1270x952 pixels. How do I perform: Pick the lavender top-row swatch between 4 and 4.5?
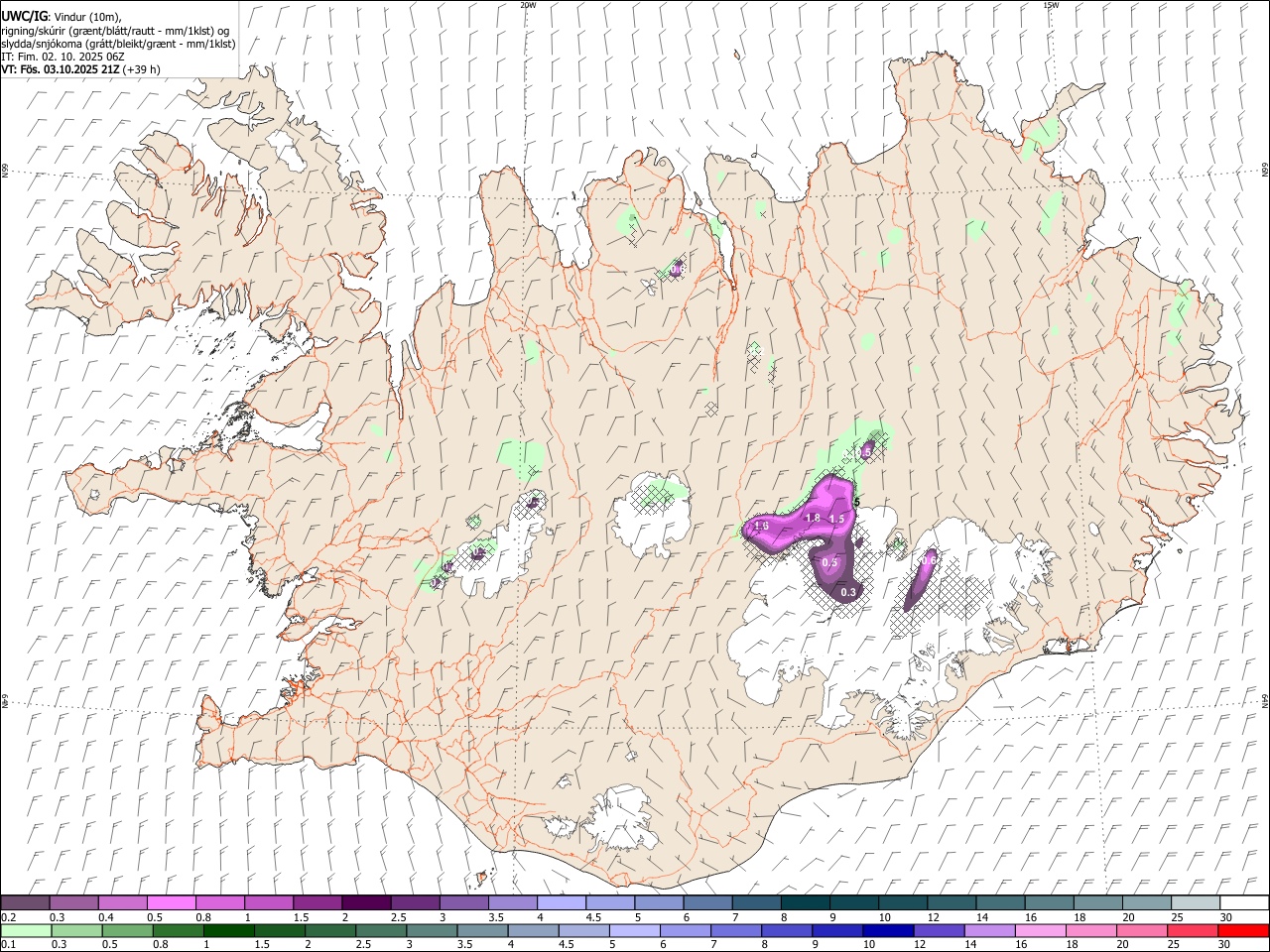pos(561,902)
